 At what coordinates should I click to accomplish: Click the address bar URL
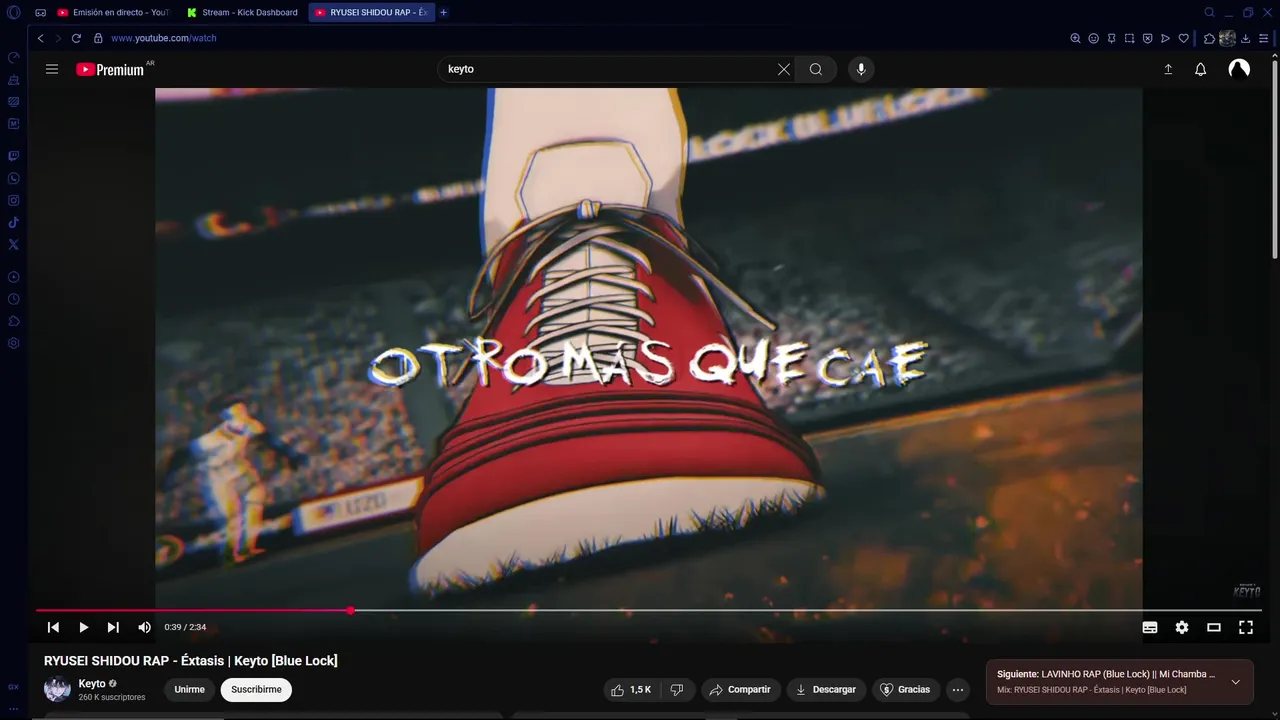pos(163,38)
